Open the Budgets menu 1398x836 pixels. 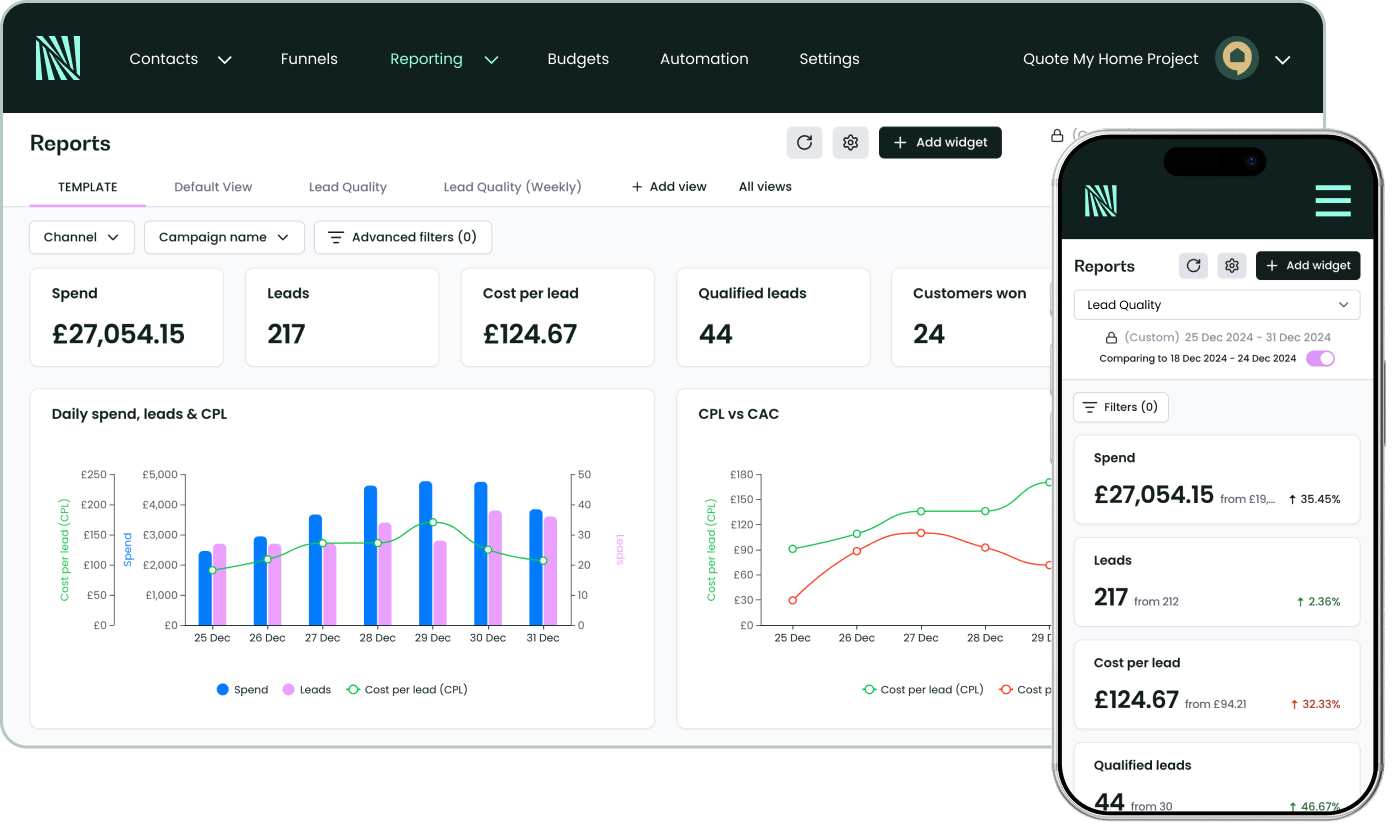(578, 59)
